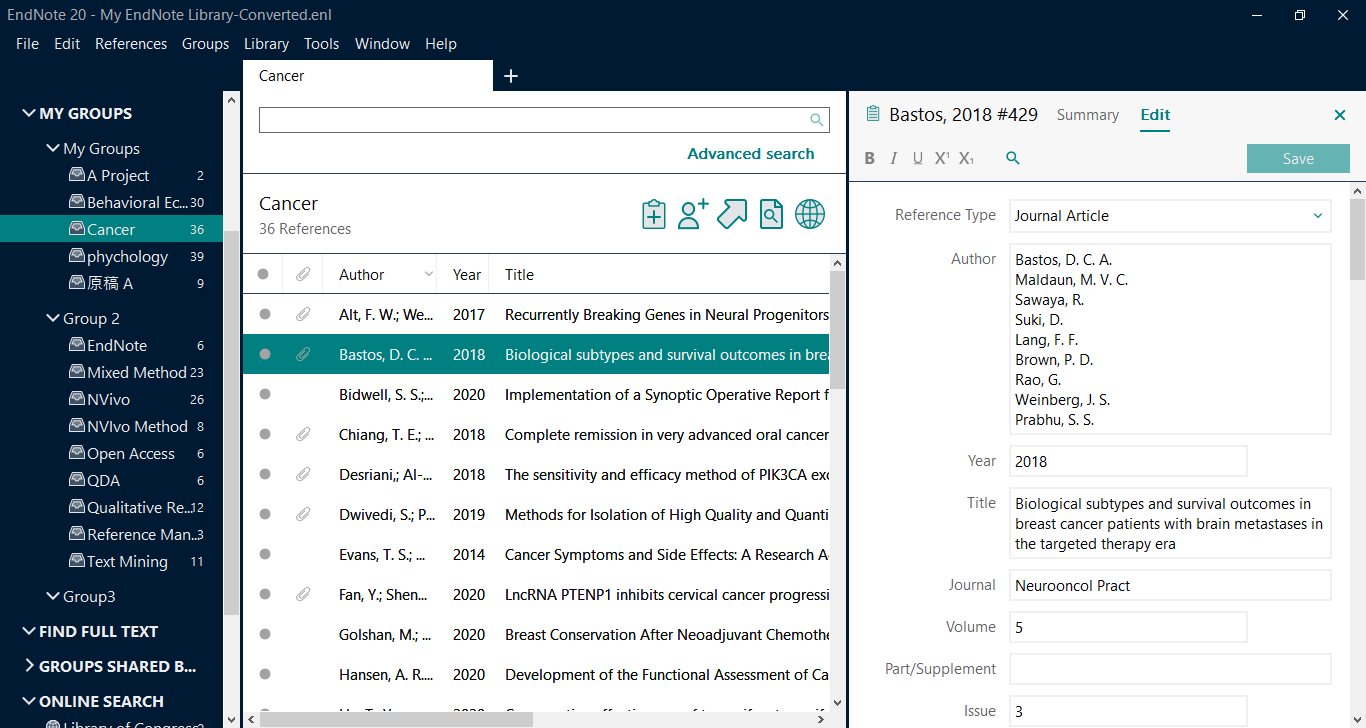Open a new tab with plus button
Image resolution: width=1366 pixels, height=728 pixels.
click(x=511, y=76)
